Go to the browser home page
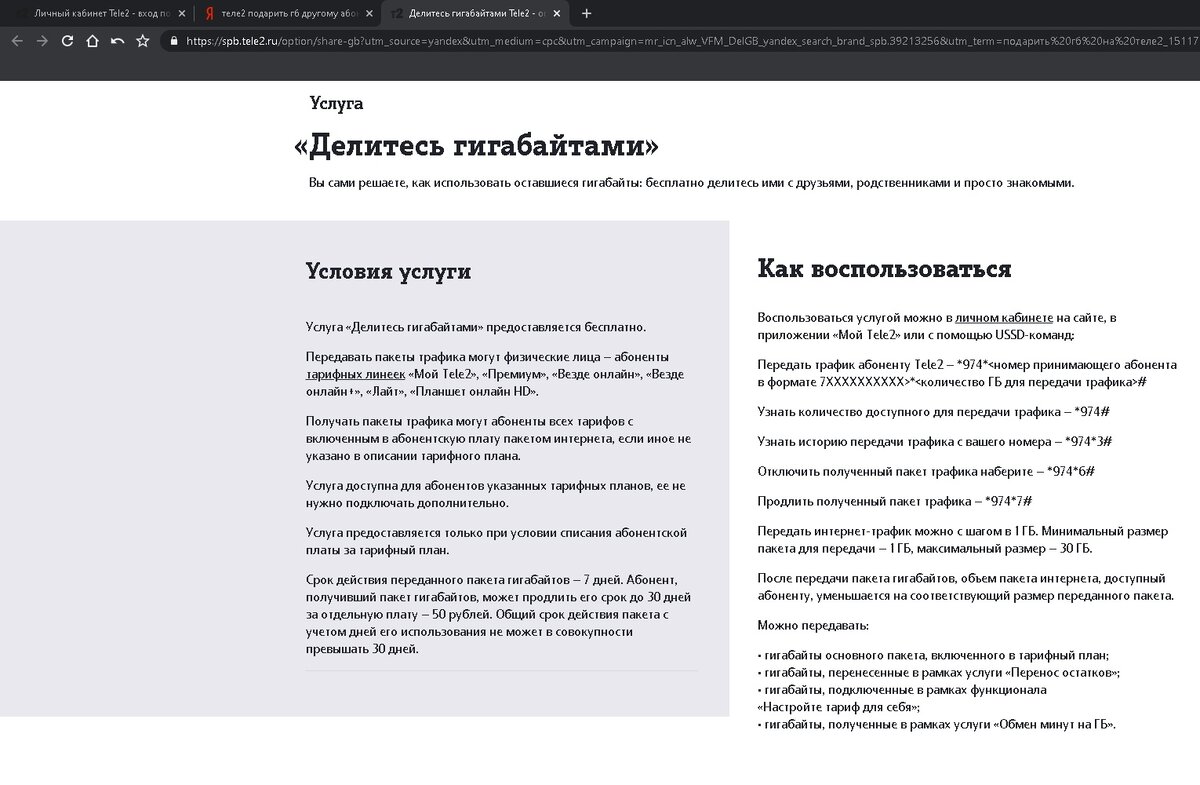The width and height of the screenshot is (1200, 785). coord(92,41)
